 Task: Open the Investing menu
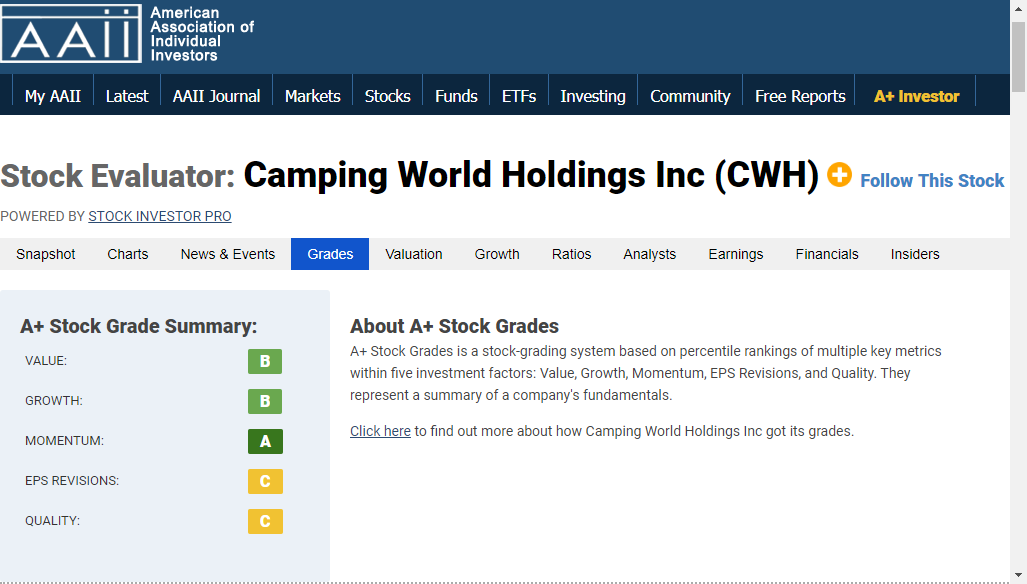click(x=593, y=96)
